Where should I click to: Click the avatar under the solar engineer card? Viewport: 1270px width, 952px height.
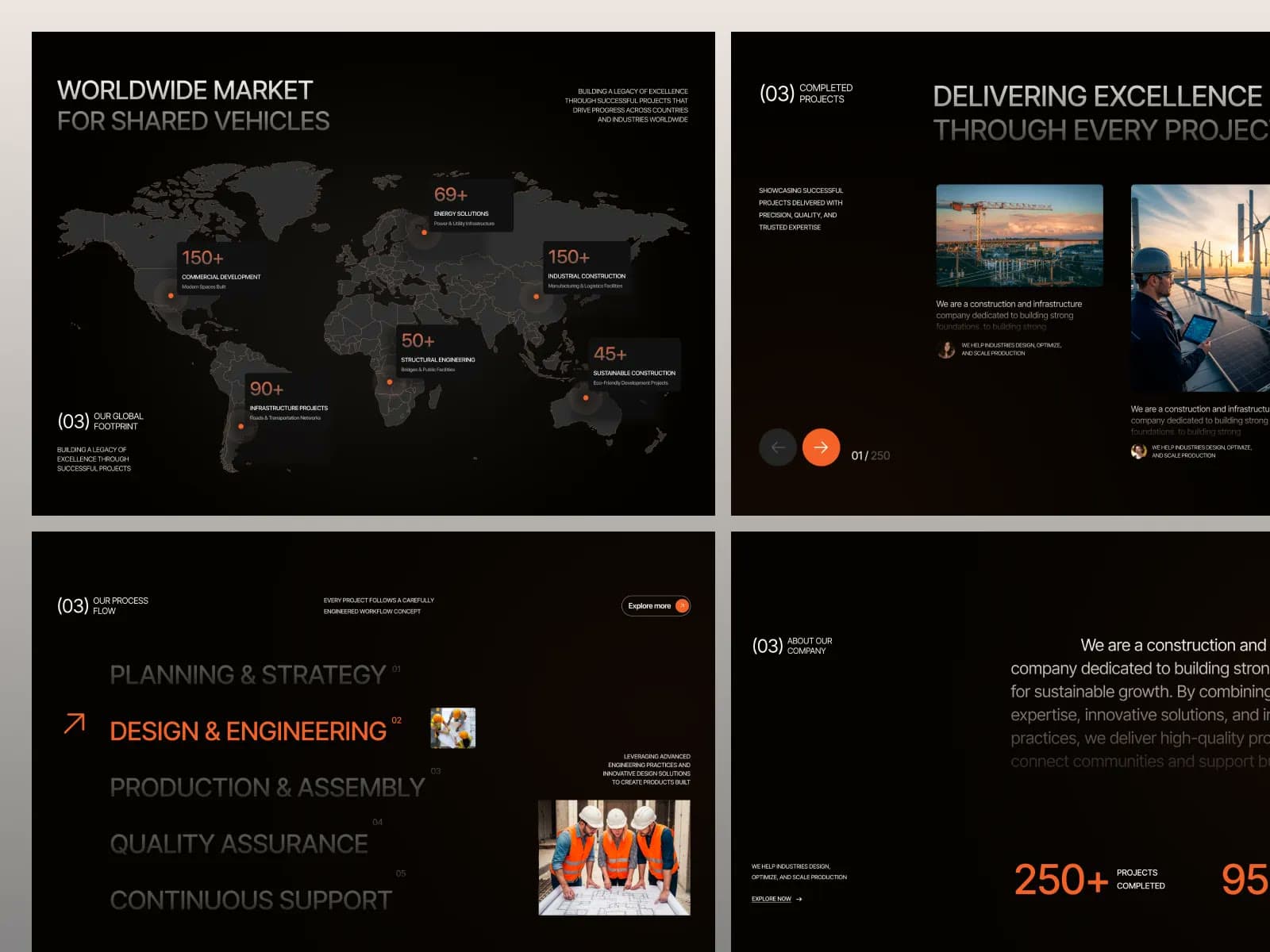click(1139, 451)
